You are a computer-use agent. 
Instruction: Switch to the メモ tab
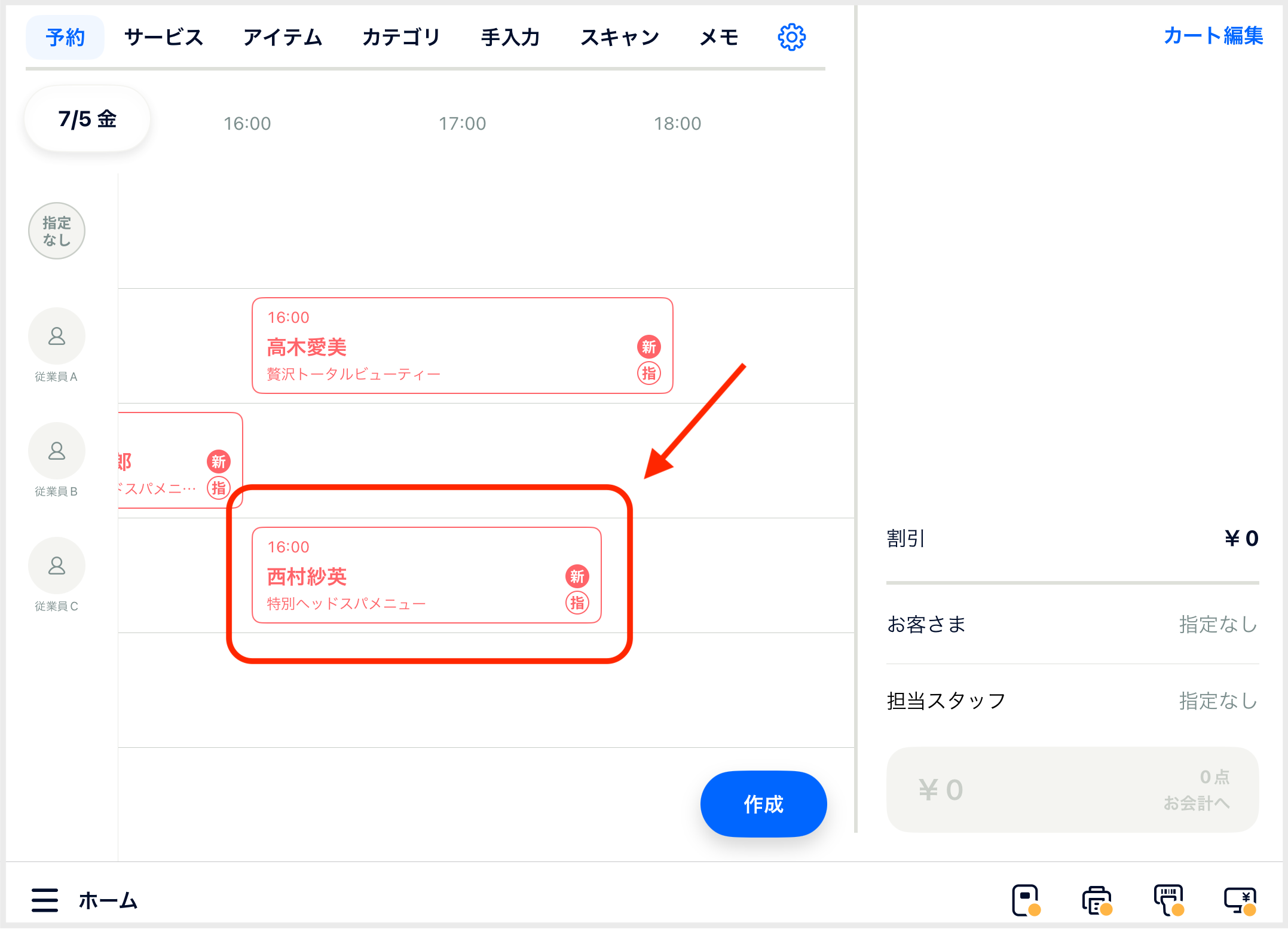(719, 38)
